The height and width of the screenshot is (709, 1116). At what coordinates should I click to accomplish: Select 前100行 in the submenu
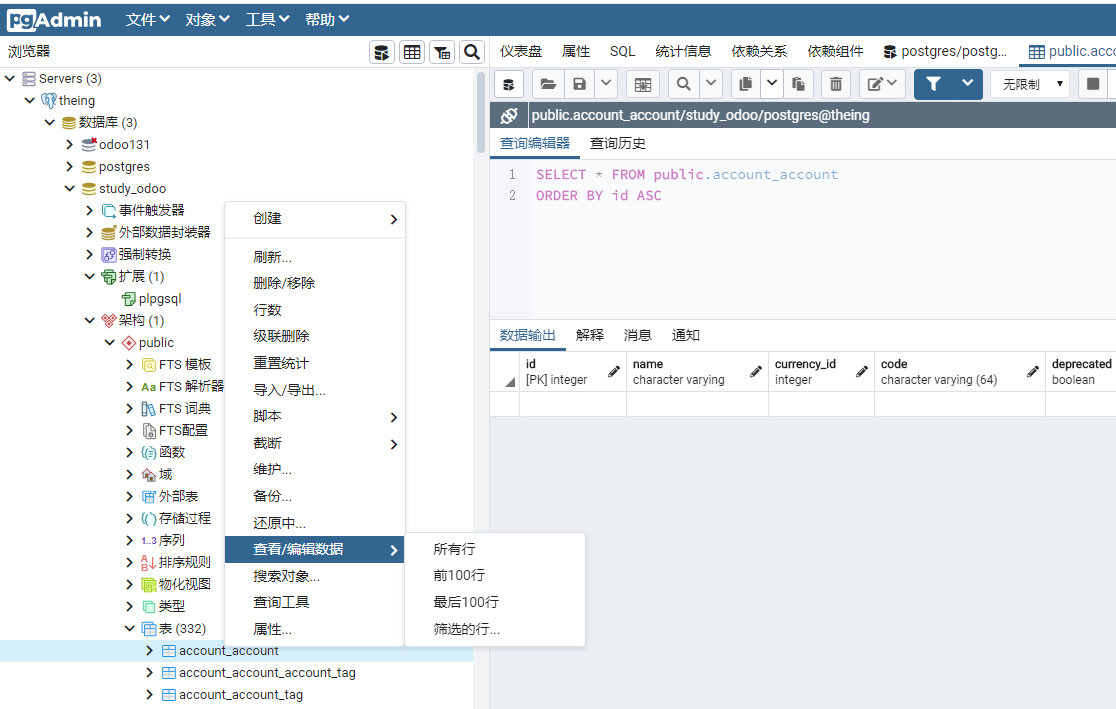[495, 575]
